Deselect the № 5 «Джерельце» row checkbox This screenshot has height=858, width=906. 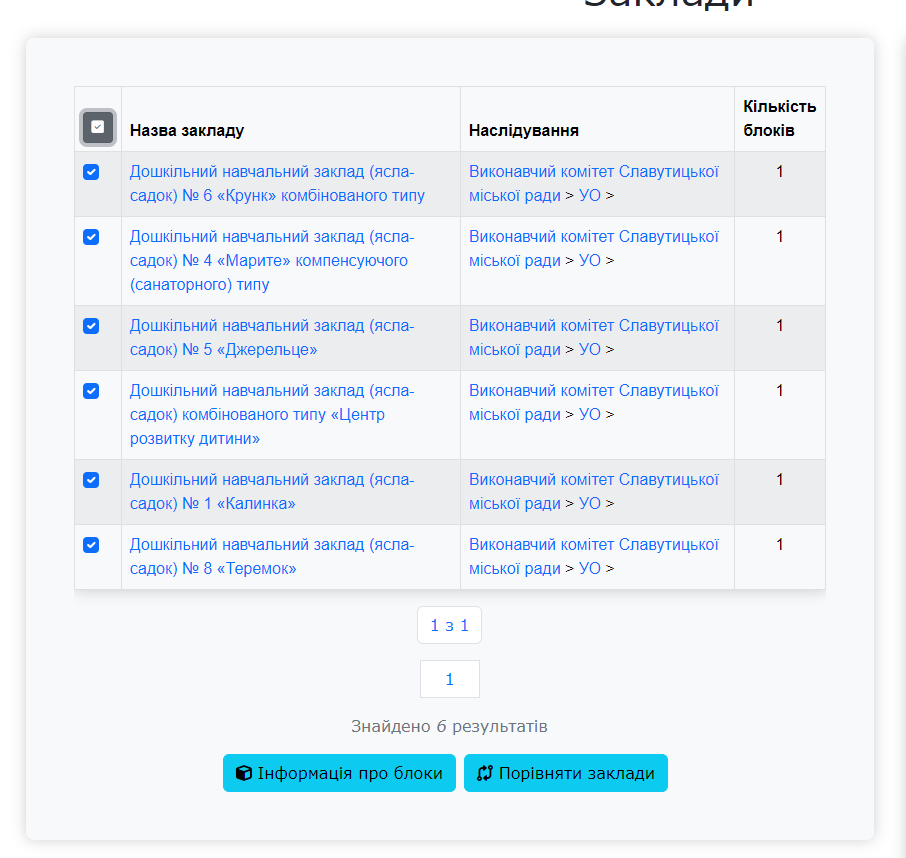coord(91,326)
